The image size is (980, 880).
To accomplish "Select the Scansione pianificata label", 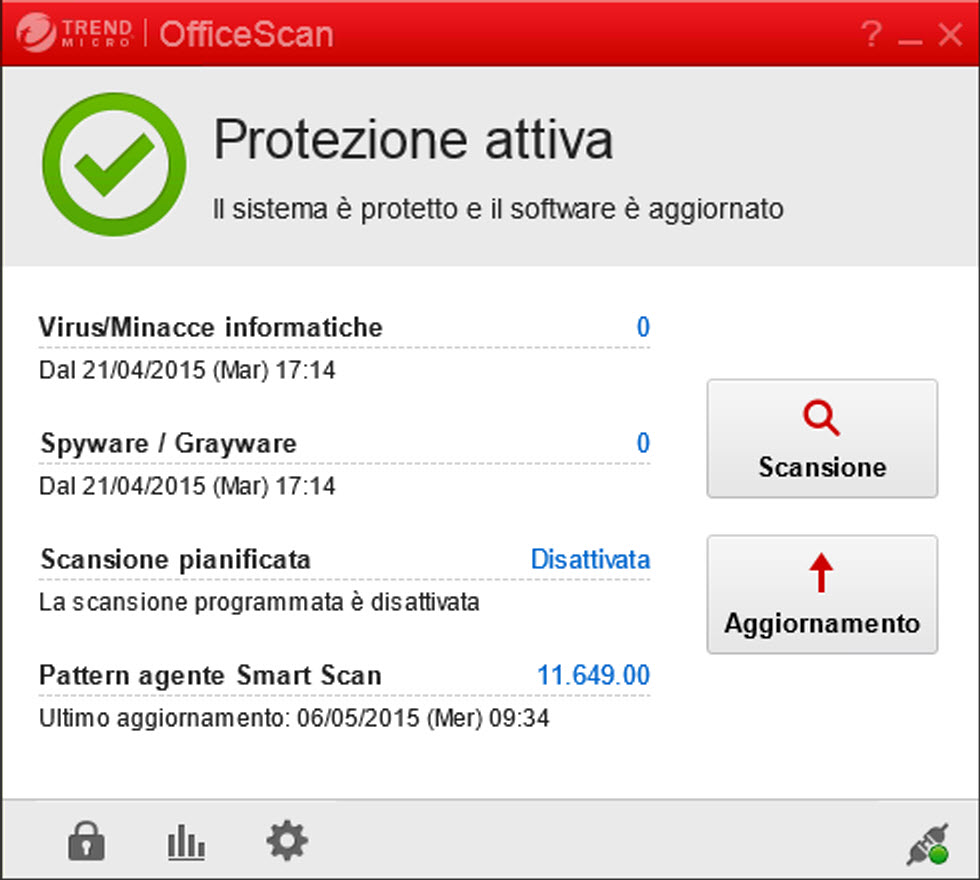I will [x=175, y=559].
